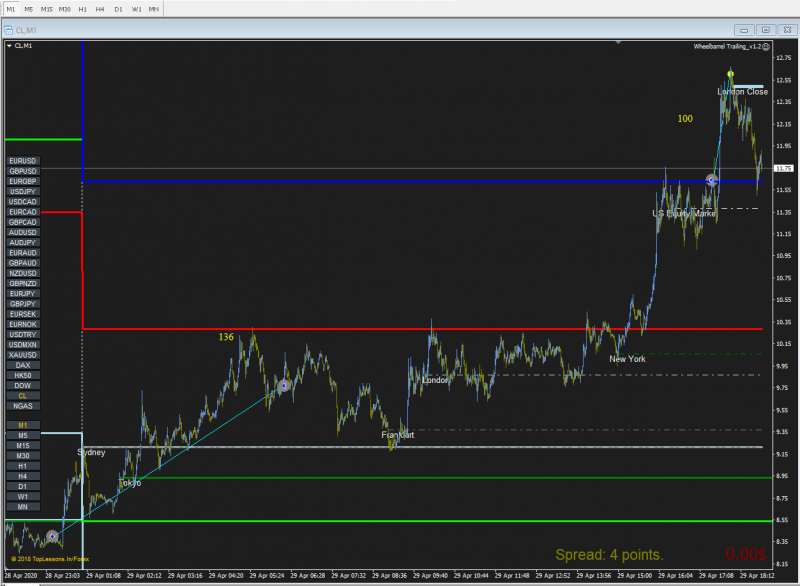Image resolution: width=800 pixels, height=586 pixels.
Task: Select the USDMXN symbol button
Action: pyautogui.click(x=23, y=345)
